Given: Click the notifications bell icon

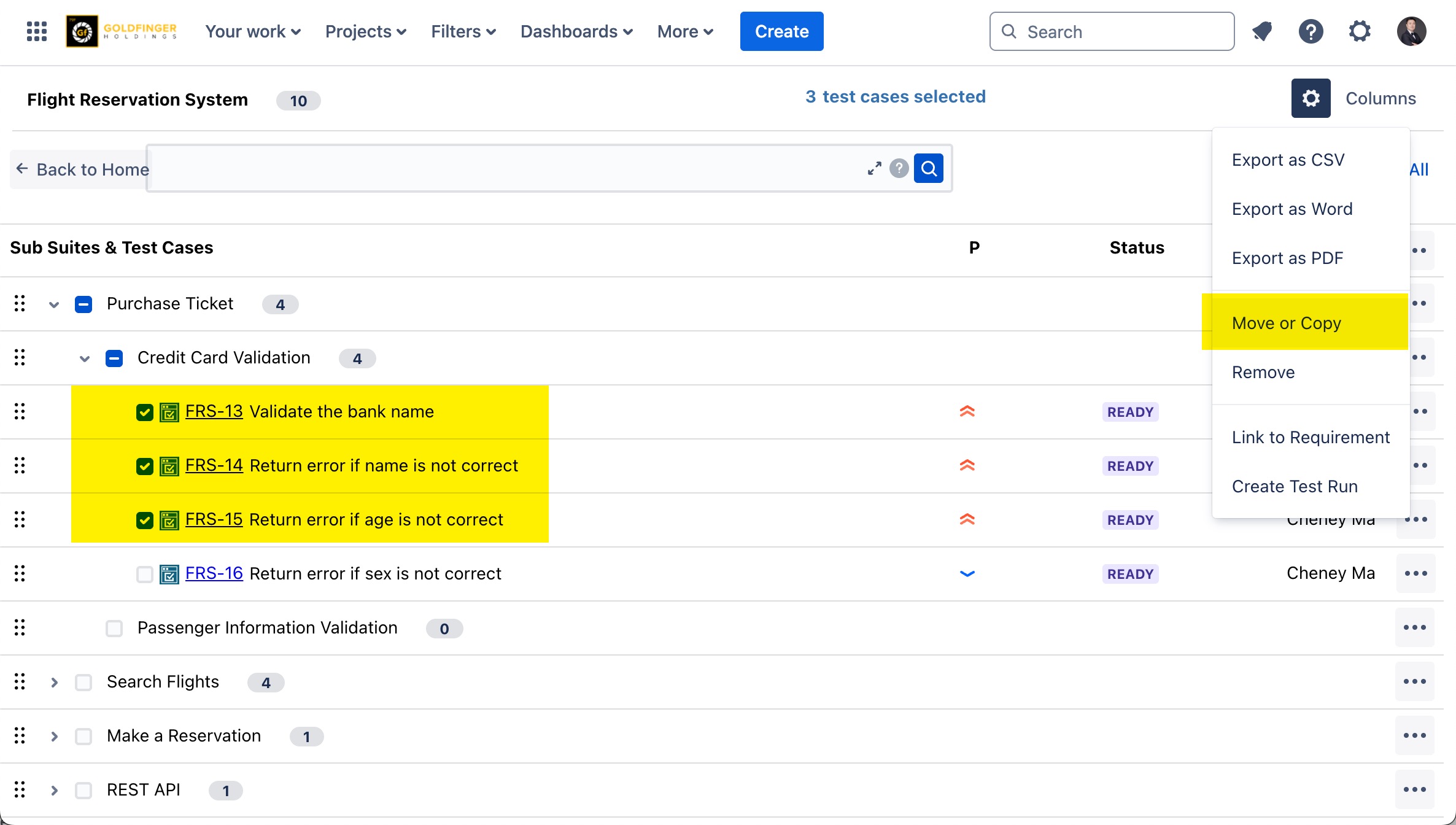Looking at the screenshot, I should click(x=1261, y=31).
